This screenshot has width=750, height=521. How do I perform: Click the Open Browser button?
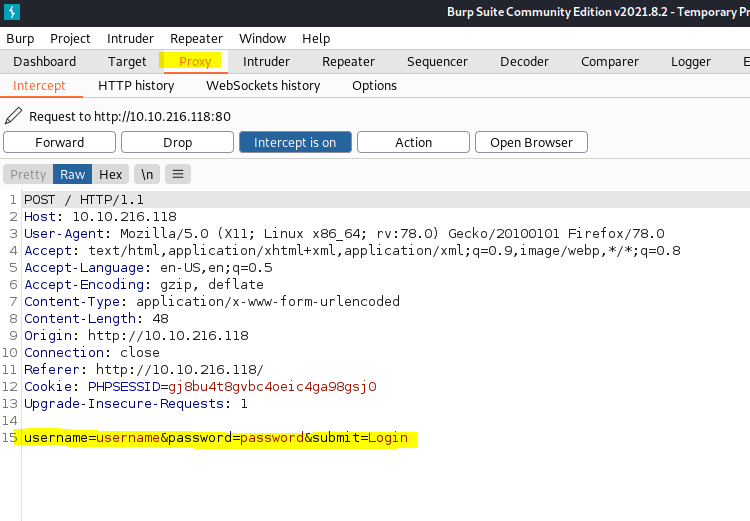point(531,142)
